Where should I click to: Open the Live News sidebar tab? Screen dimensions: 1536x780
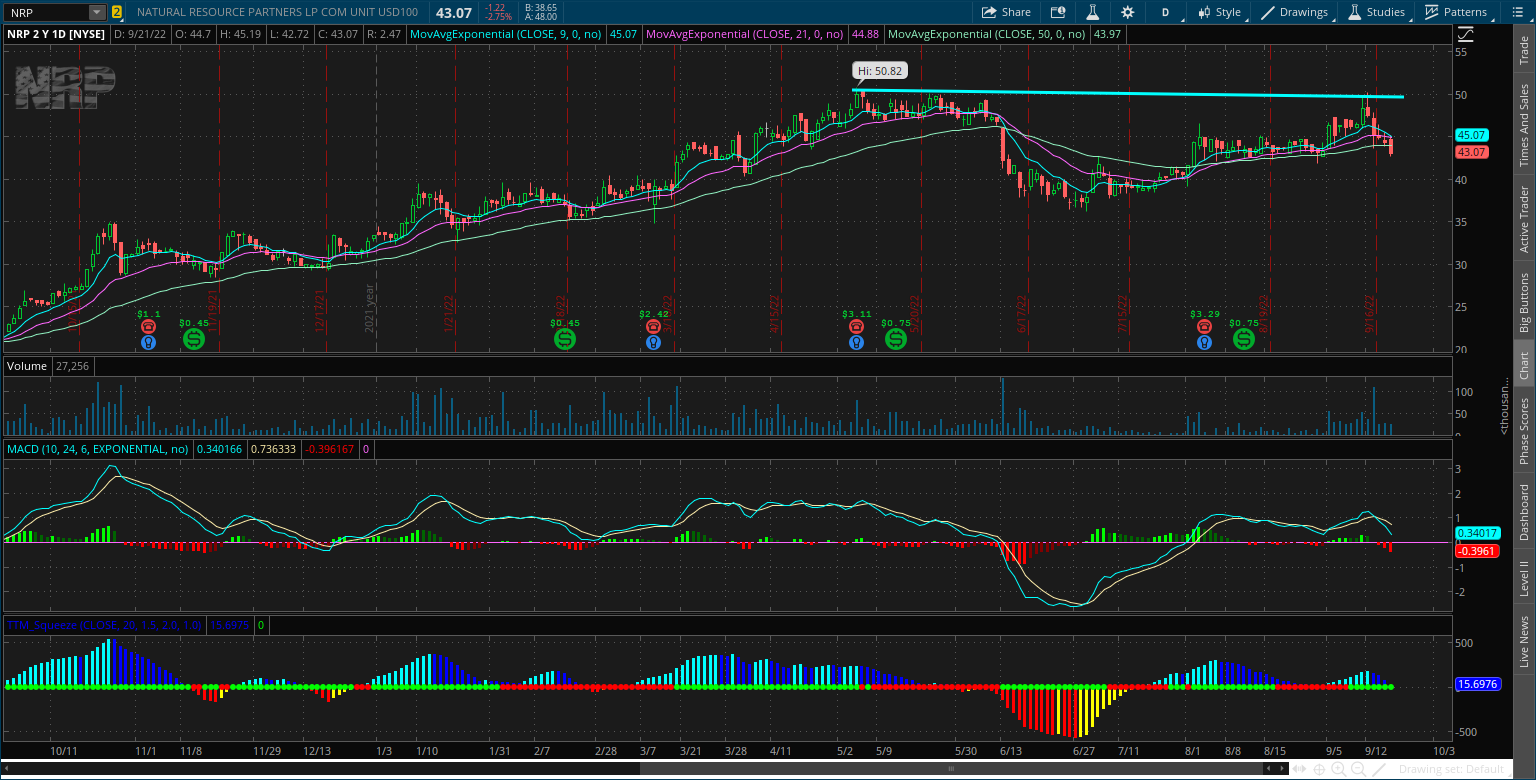1524,642
